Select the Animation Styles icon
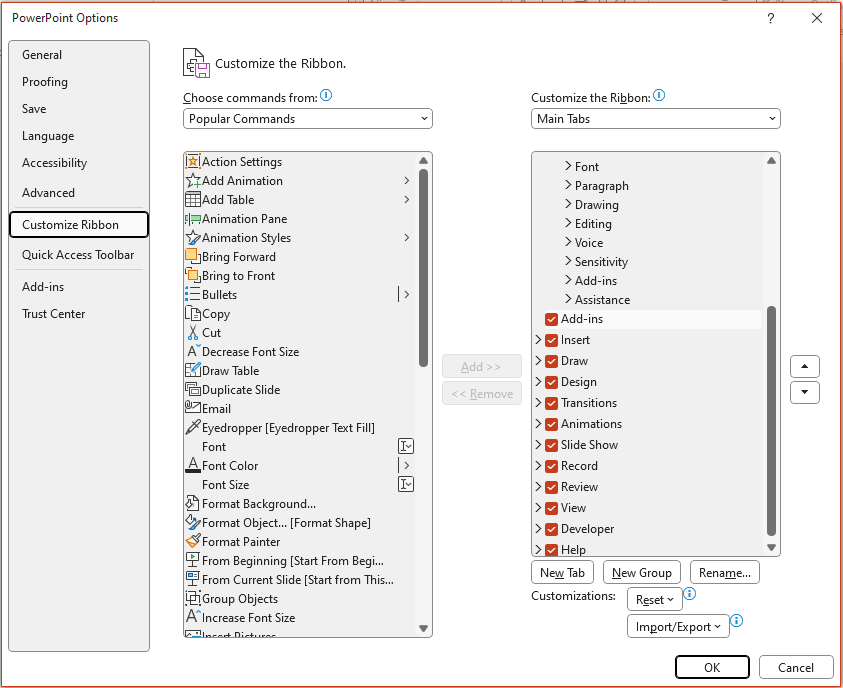The width and height of the screenshot is (843, 688). click(192, 238)
